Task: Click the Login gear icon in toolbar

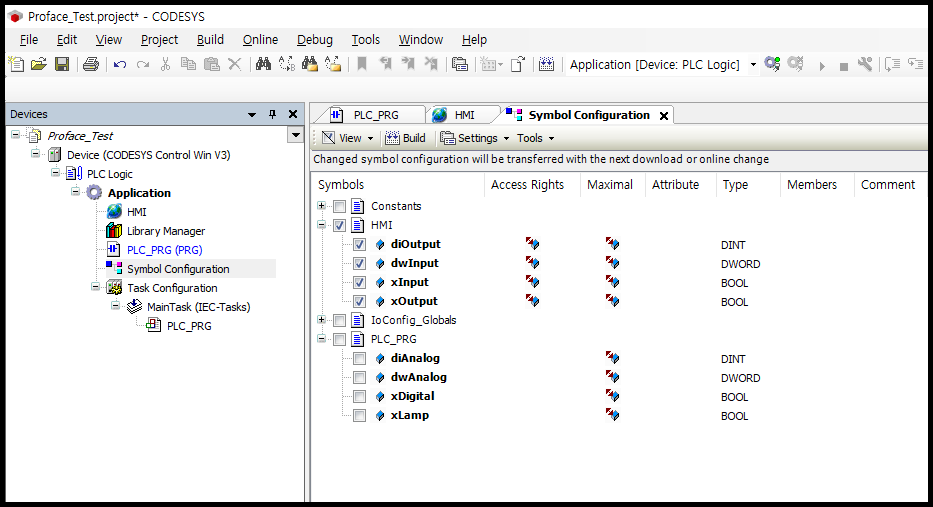Action: tap(772, 64)
